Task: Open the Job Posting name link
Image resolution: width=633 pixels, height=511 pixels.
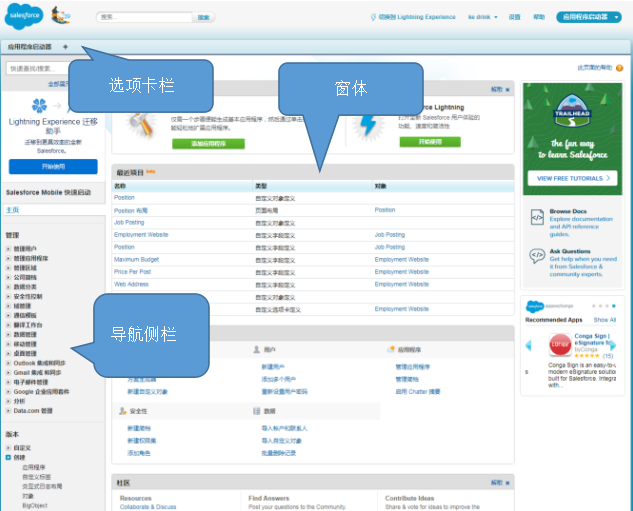Action: pos(129,222)
